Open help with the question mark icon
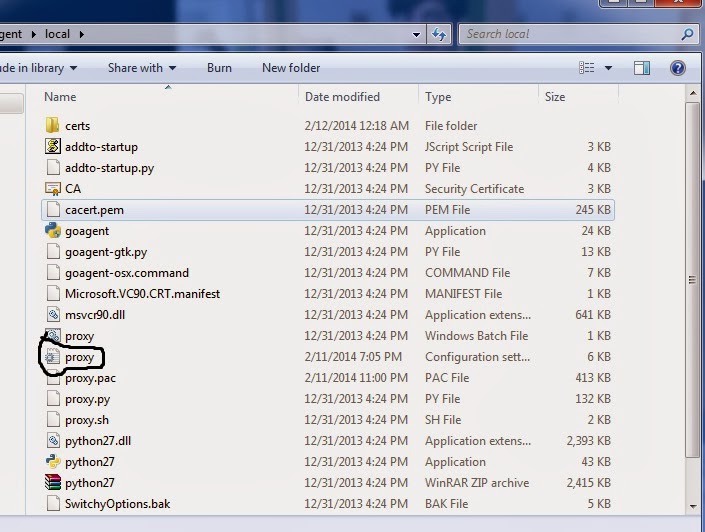 (678, 68)
